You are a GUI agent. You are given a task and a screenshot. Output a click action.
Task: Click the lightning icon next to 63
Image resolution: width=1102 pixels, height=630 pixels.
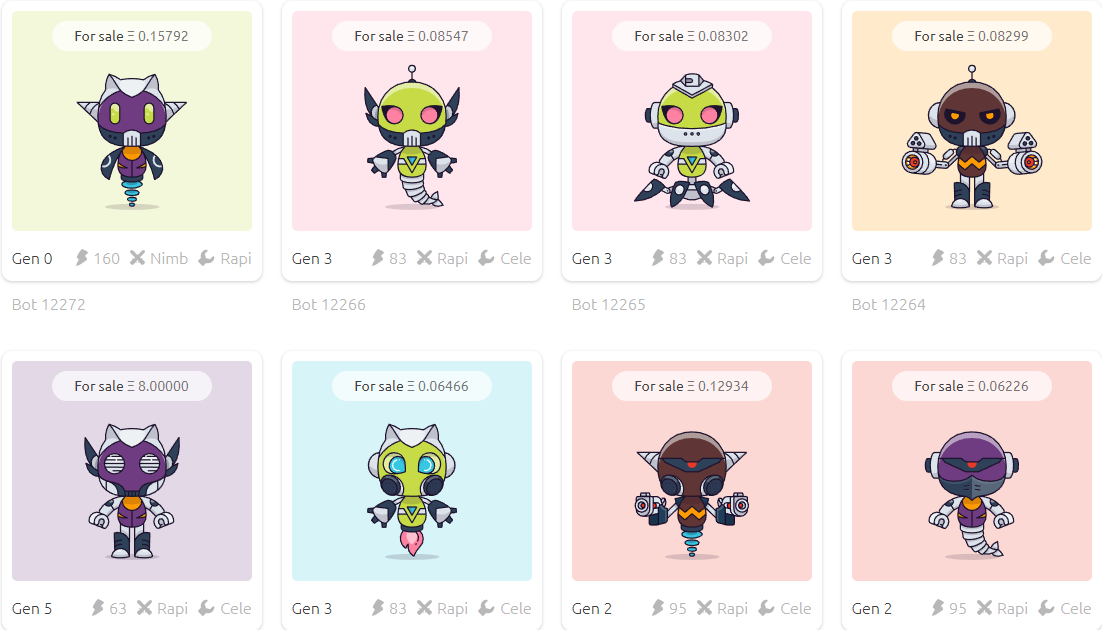(98, 608)
